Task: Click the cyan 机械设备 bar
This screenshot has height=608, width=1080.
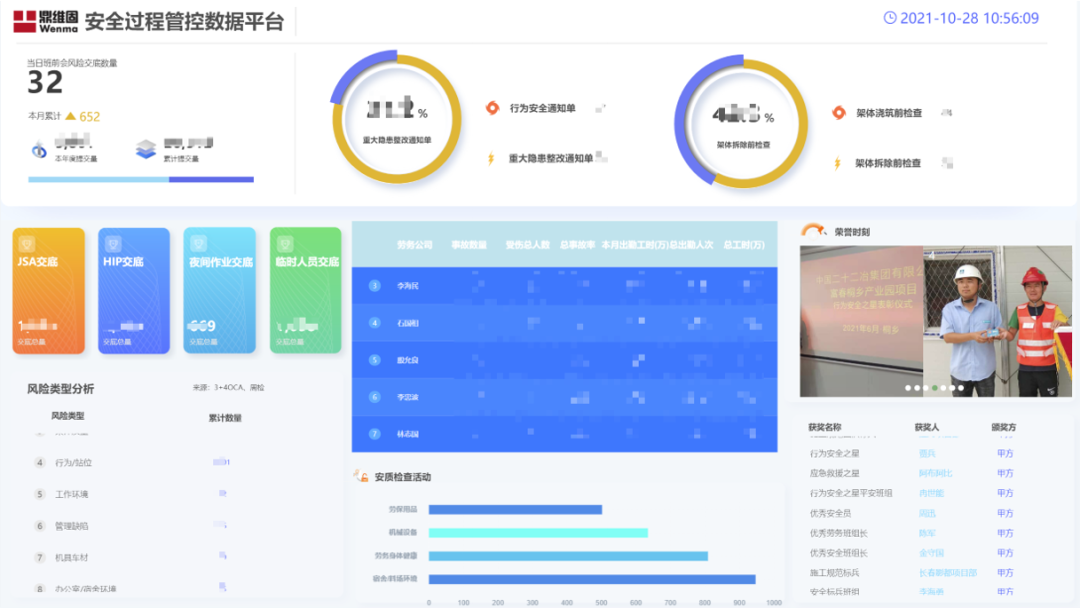Action: 538,532
